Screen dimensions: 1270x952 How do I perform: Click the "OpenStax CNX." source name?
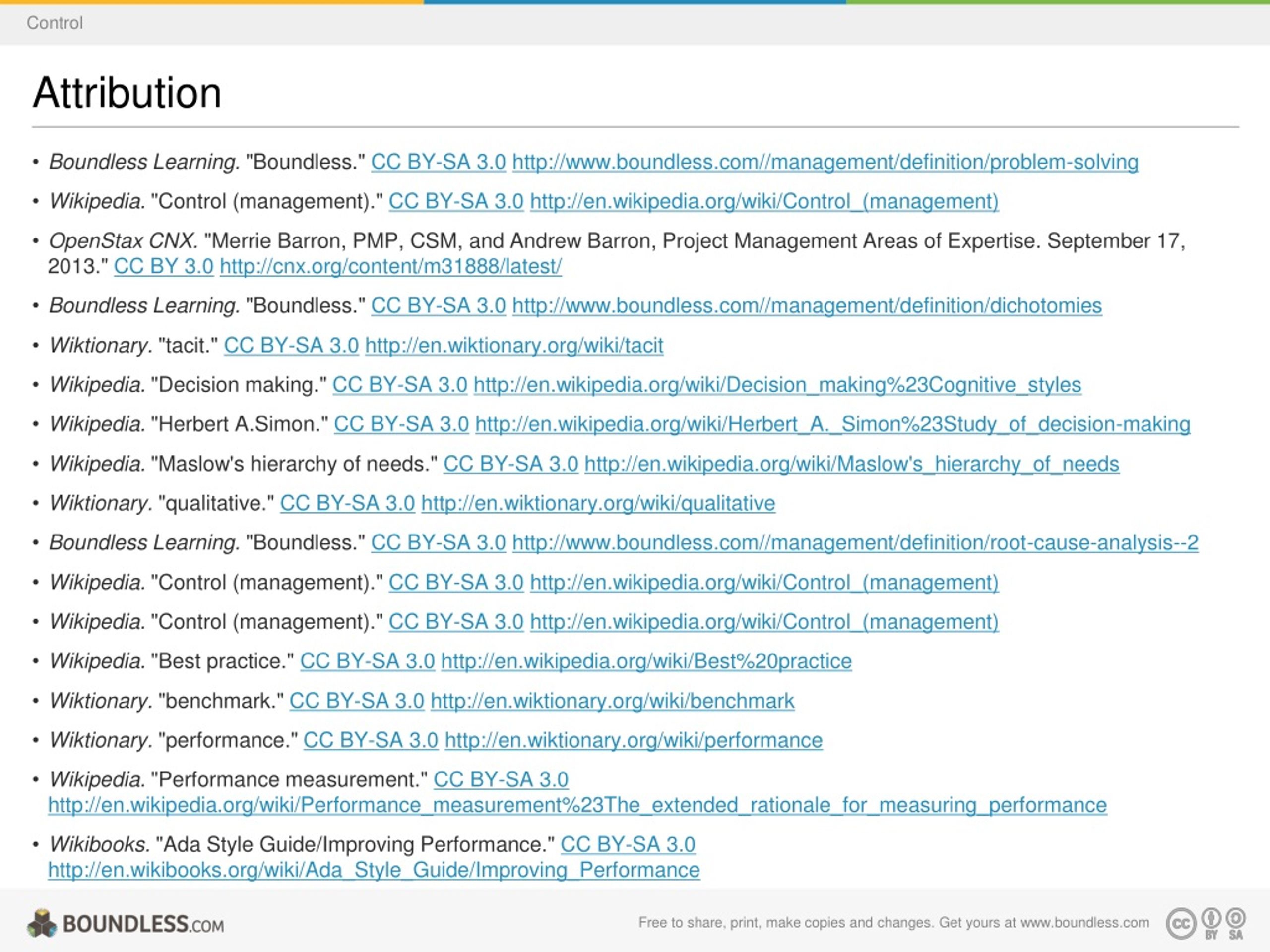click(124, 241)
